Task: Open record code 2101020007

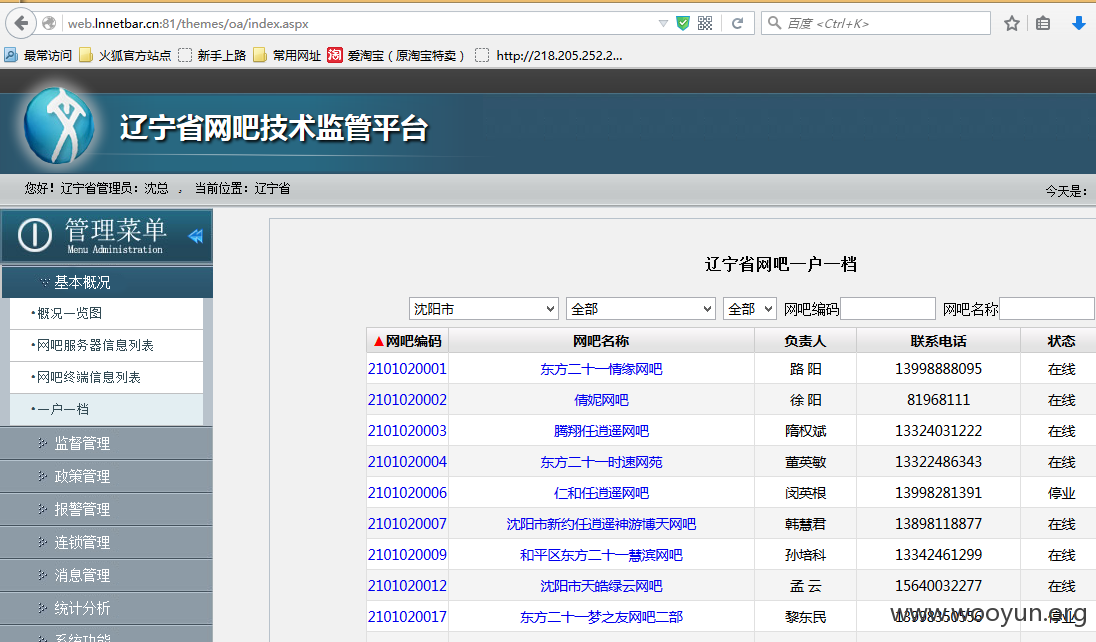Action: click(x=408, y=524)
